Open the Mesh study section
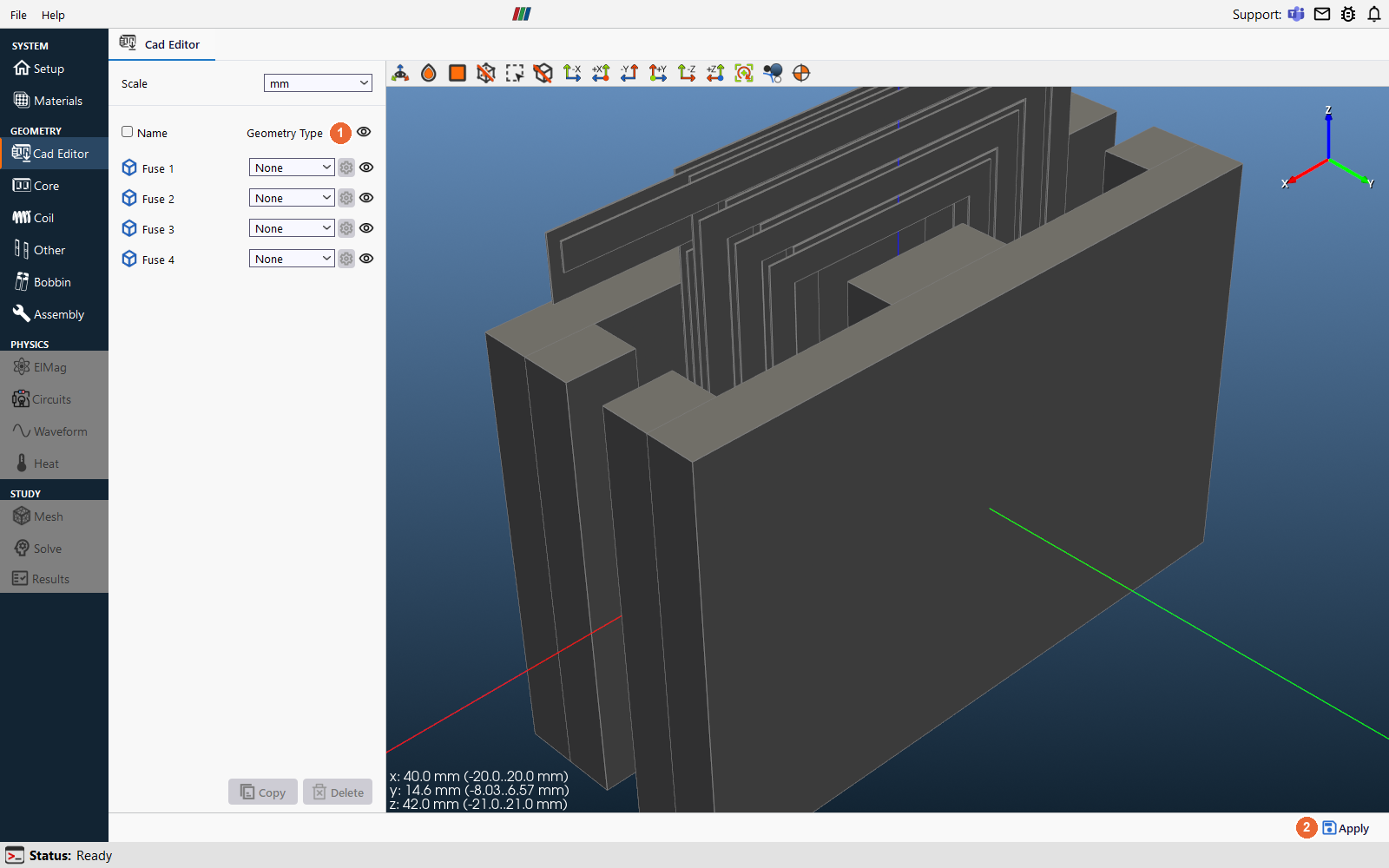 [x=54, y=516]
